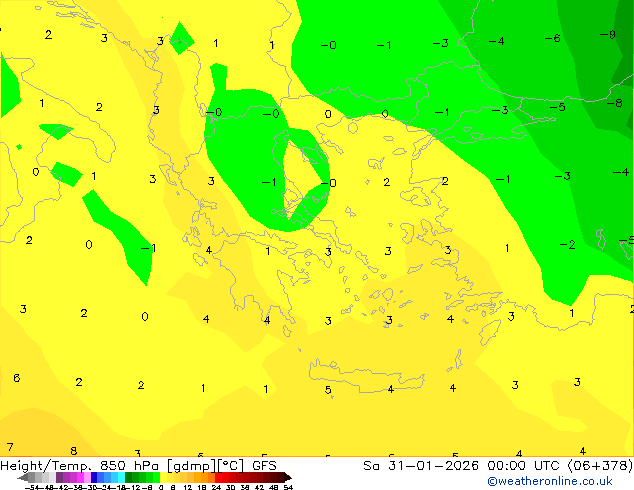Pick the dark blue swatch at scale label -30
Image resolution: width=634 pixels, height=490 pixels.
tap(94, 477)
